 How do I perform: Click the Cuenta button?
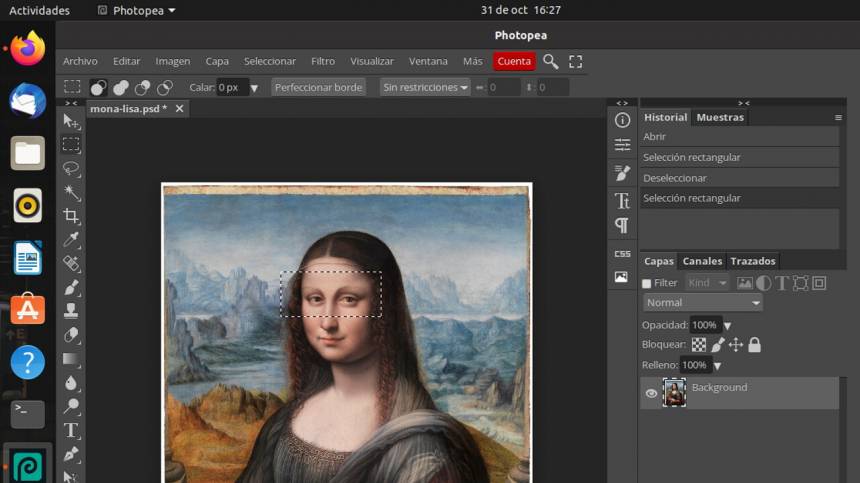coord(514,61)
